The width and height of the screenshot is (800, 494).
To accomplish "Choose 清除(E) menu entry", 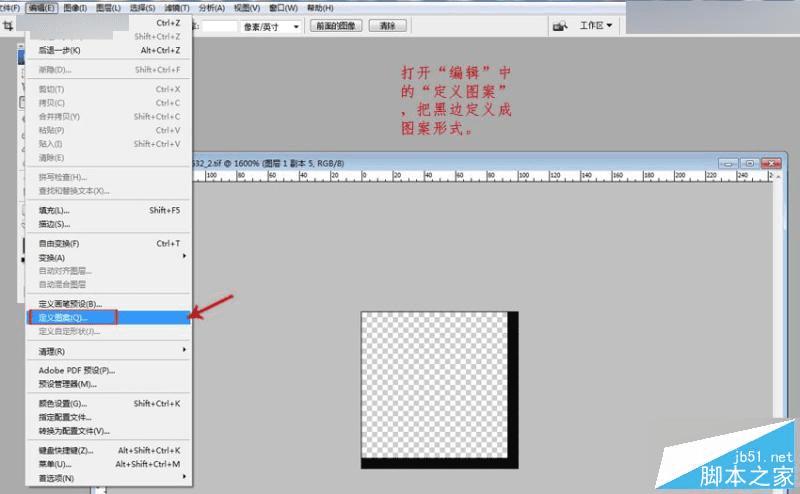I will pyautogui.click(x=109, y=158).
